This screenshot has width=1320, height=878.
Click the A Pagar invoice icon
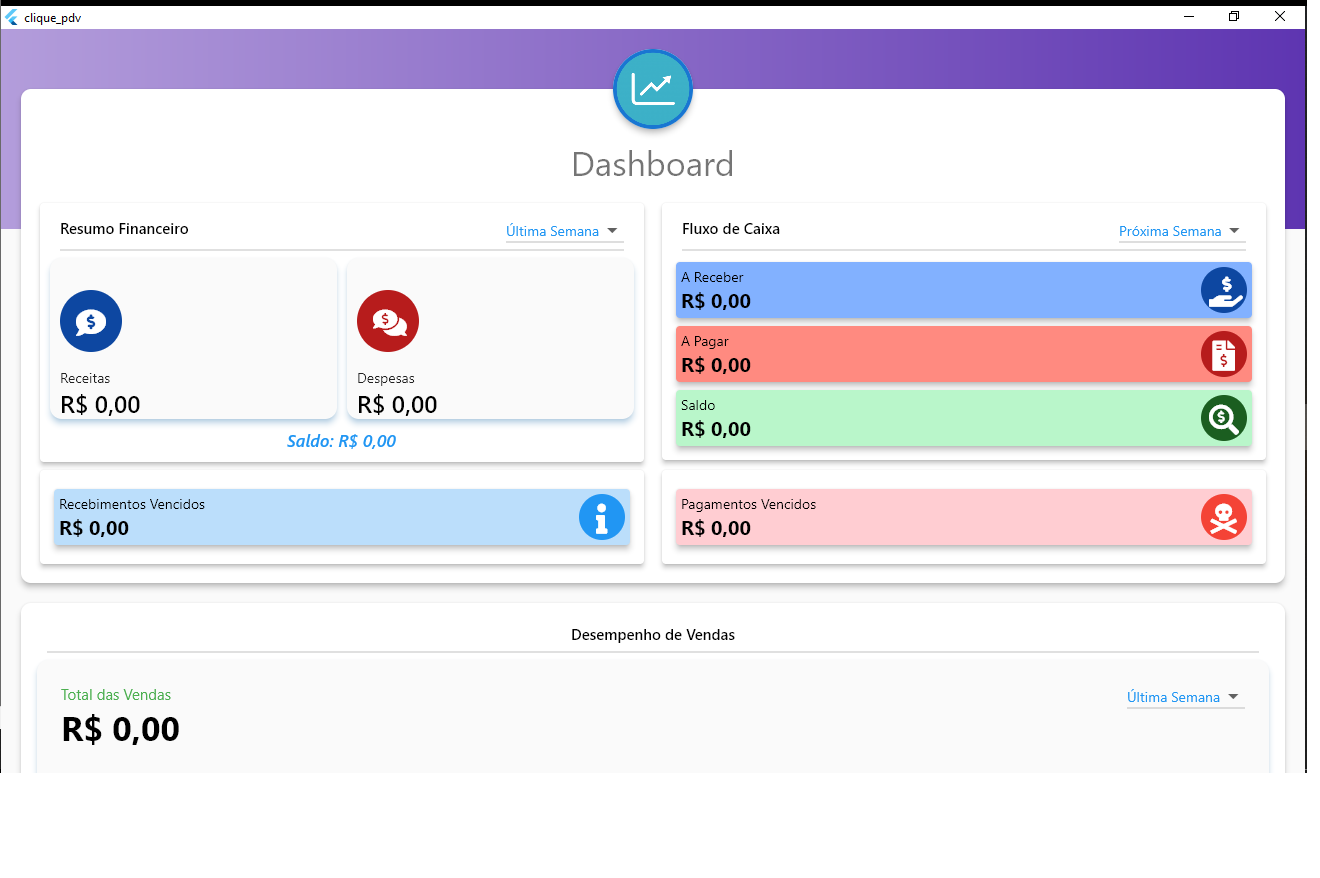point(1224,354)
